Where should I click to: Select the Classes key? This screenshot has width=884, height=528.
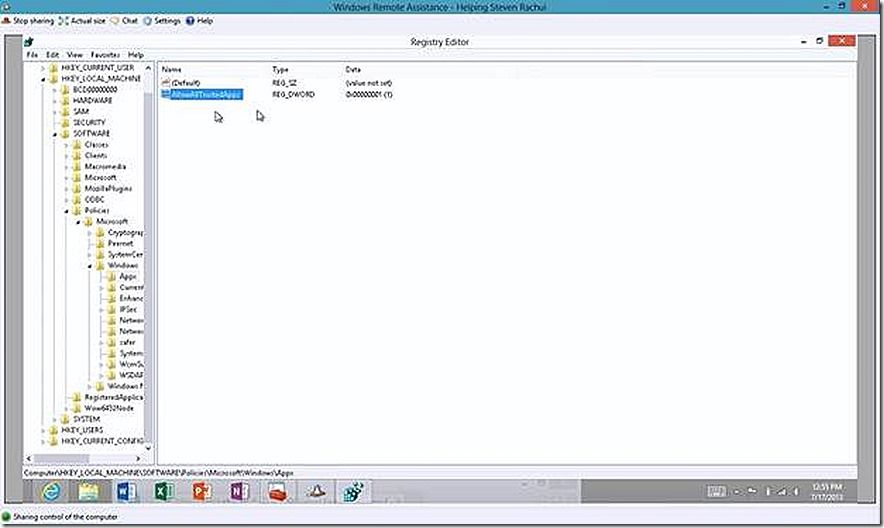click(x=96, y=144)
